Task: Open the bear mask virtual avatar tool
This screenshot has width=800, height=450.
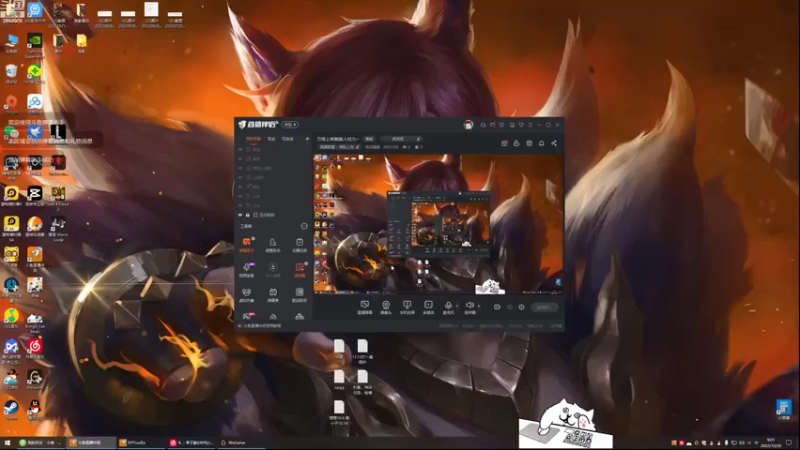Action: (246, 294)
